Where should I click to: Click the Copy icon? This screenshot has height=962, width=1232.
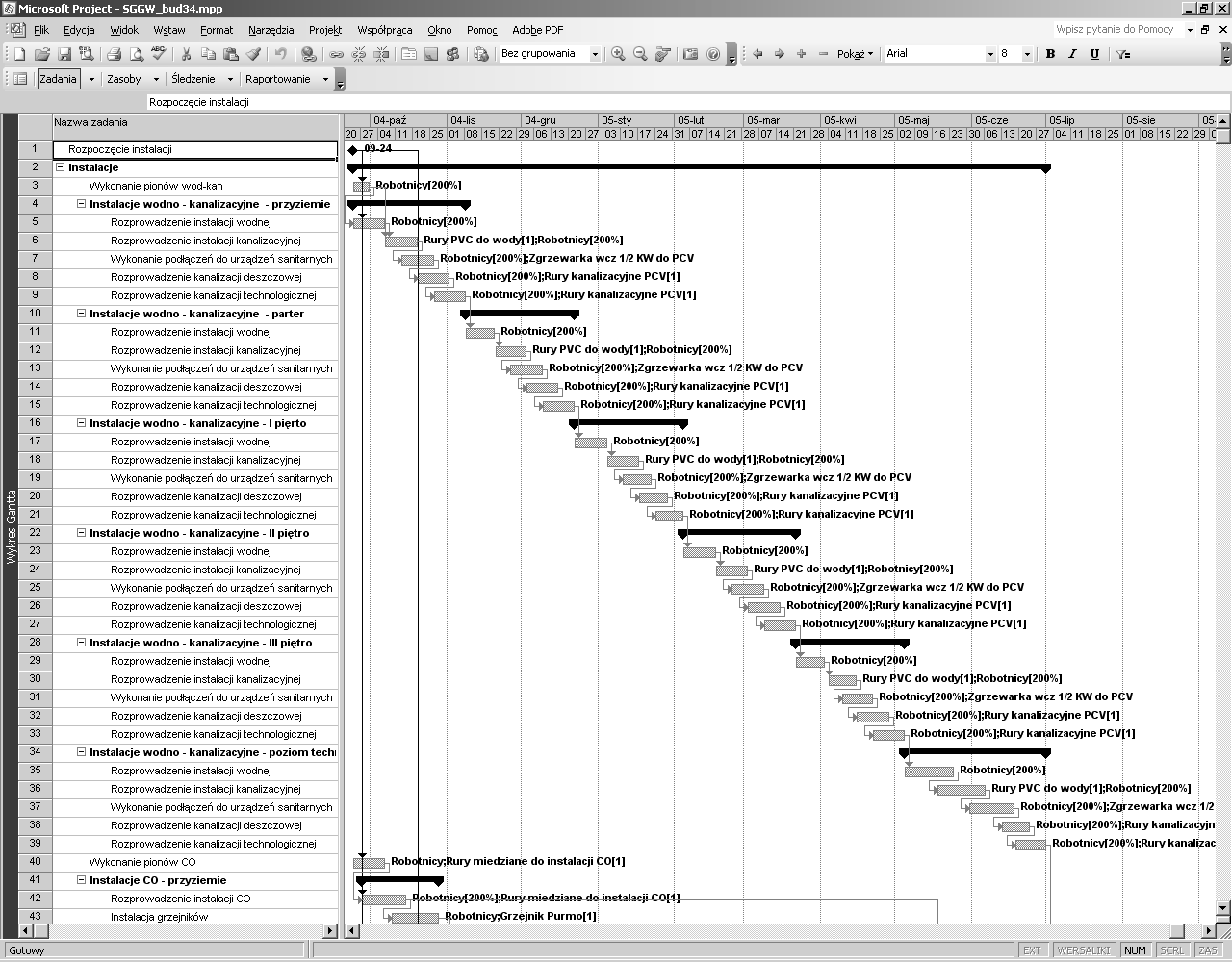(208, 54)
